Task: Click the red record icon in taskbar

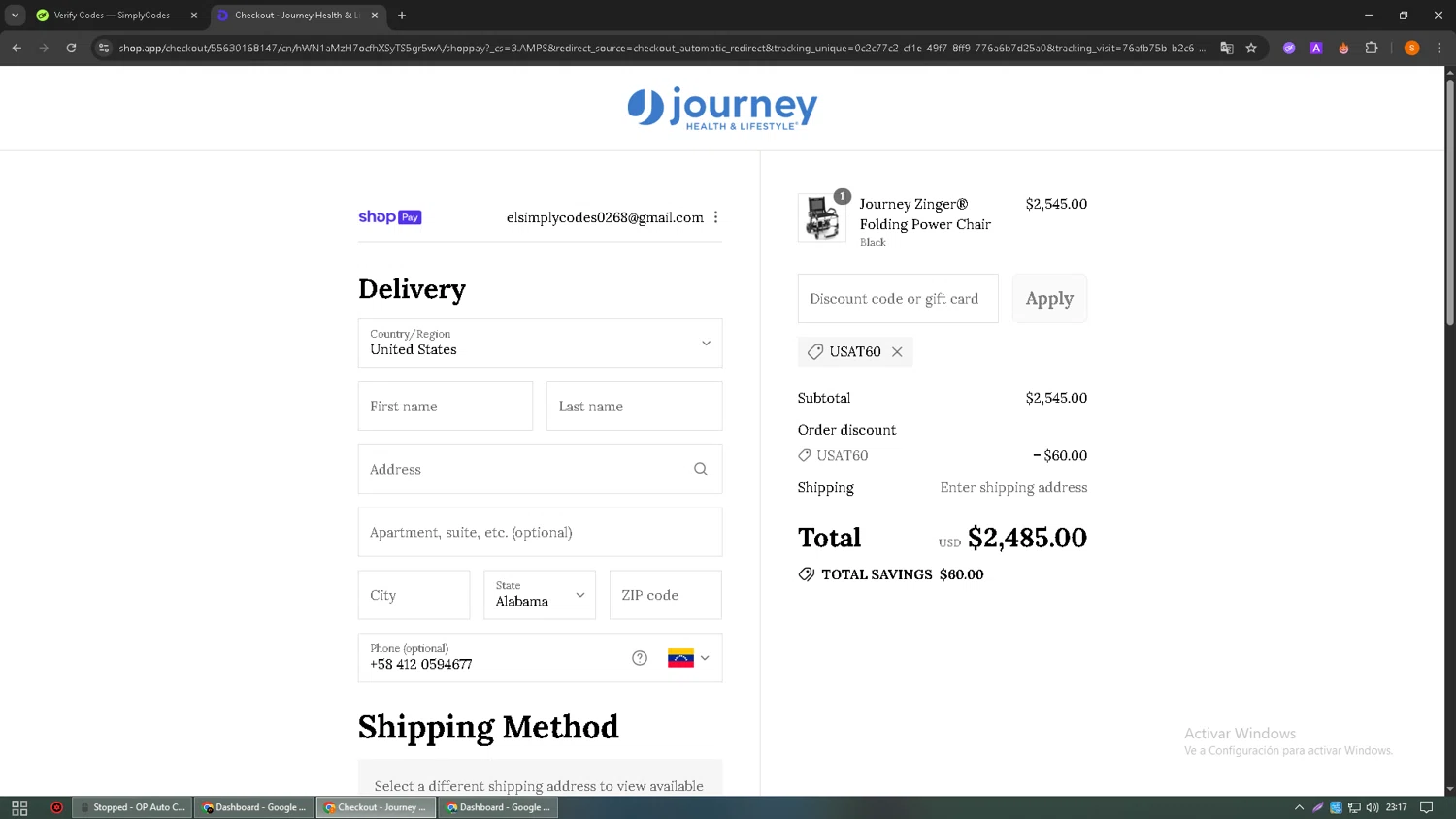Action: click(x=56, y=807)
